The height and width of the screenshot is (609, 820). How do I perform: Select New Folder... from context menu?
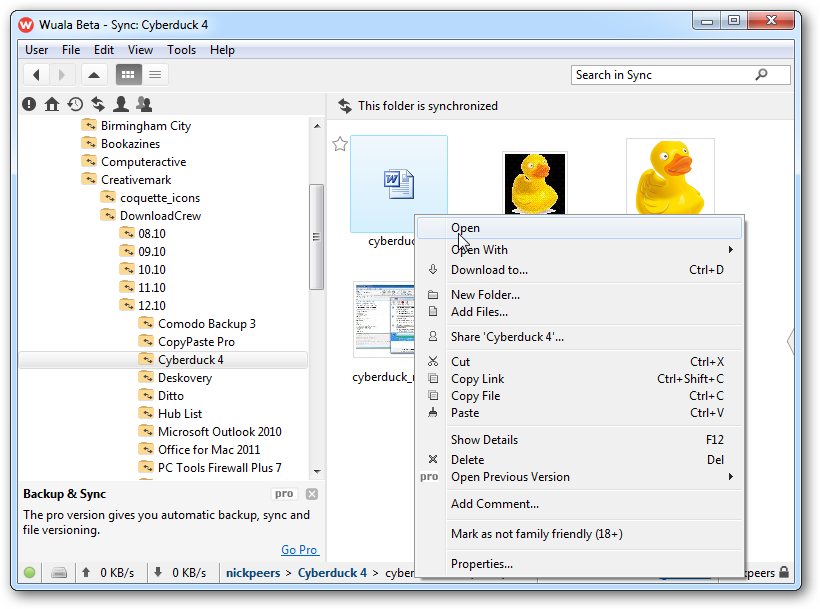579,295
